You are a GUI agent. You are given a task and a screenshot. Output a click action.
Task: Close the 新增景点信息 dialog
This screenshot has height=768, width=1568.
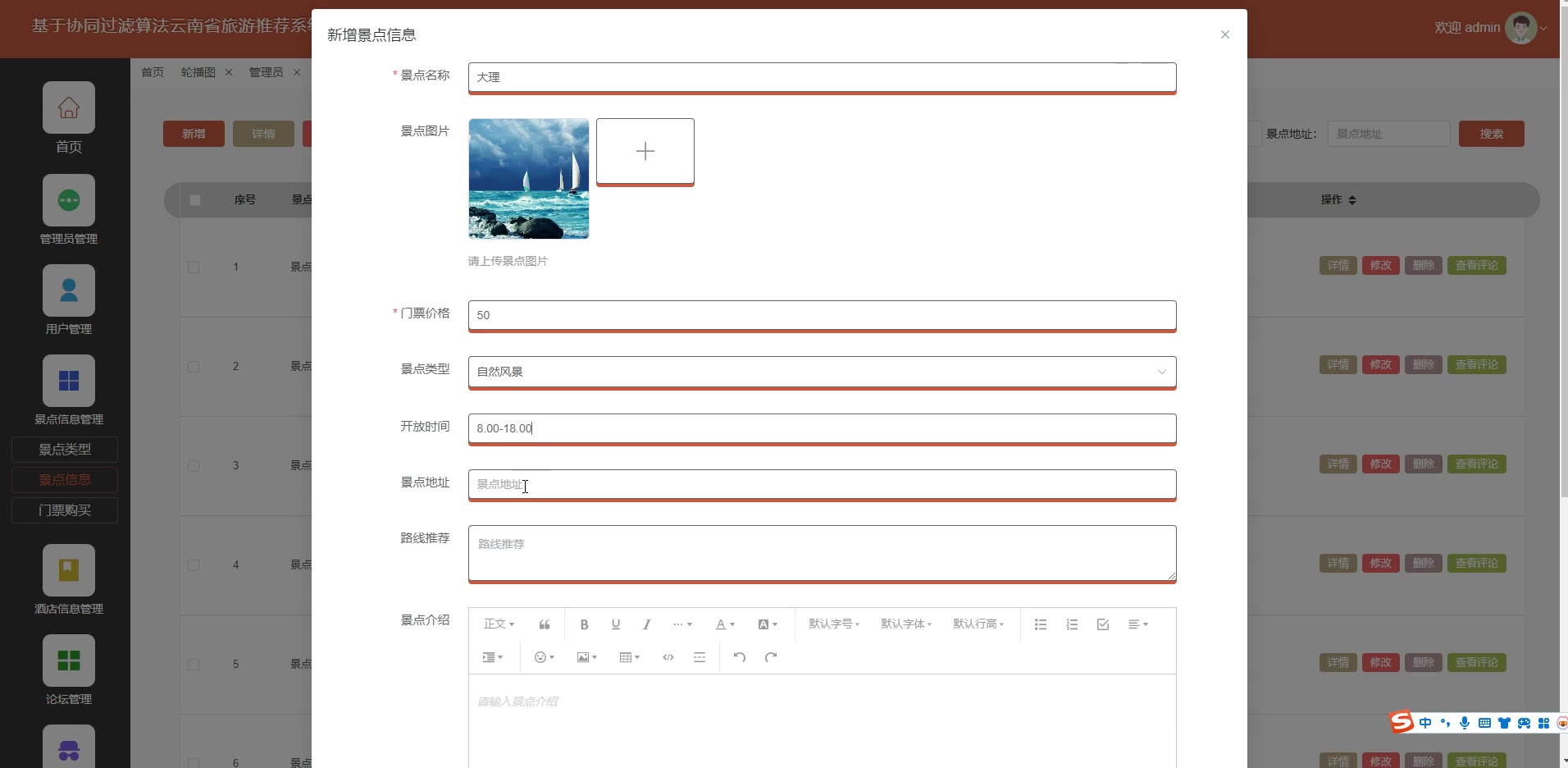1225,34
